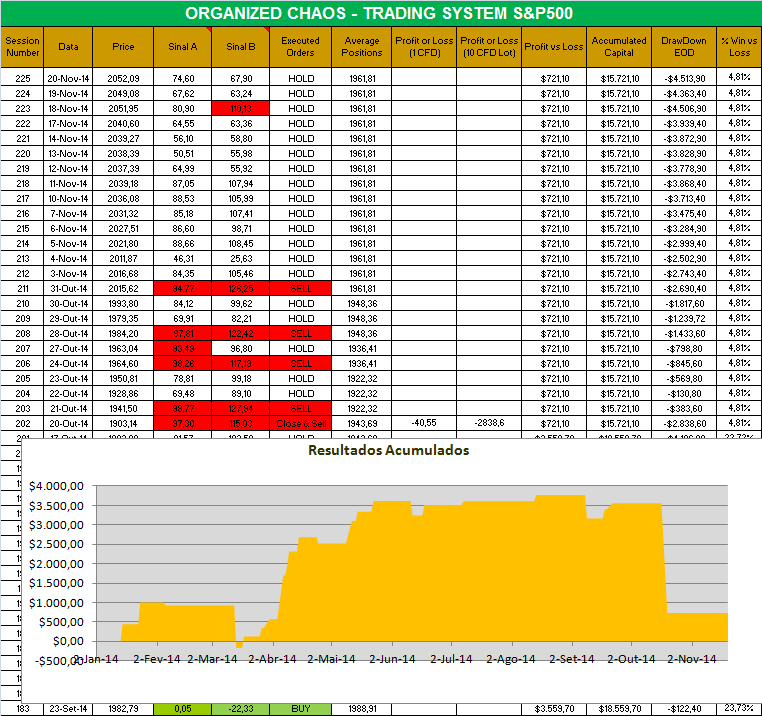Viewport: 762px width, 716px height.
Task: Select the loss cell -2838,6
Action: coord(489,423)
